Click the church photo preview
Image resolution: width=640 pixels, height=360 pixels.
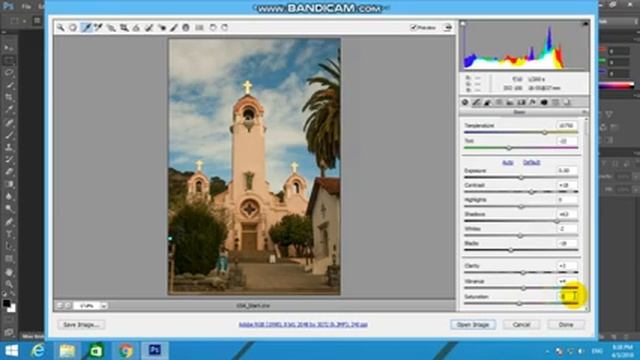pyautogui.click(x=254, y=167)
